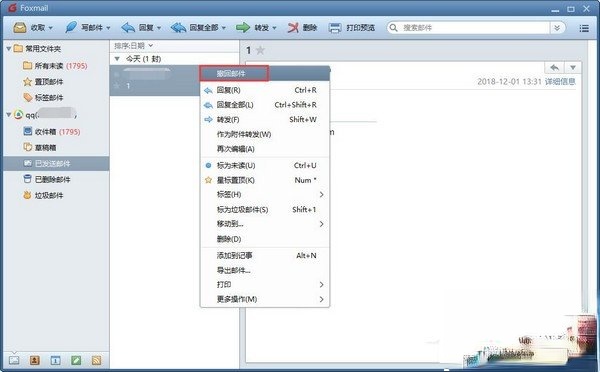Image resolution: width=600 pixels, height=372 pixels.
Task: Expand the 回复全部 toolbar dropdown arrow
Action: (223, 28)
